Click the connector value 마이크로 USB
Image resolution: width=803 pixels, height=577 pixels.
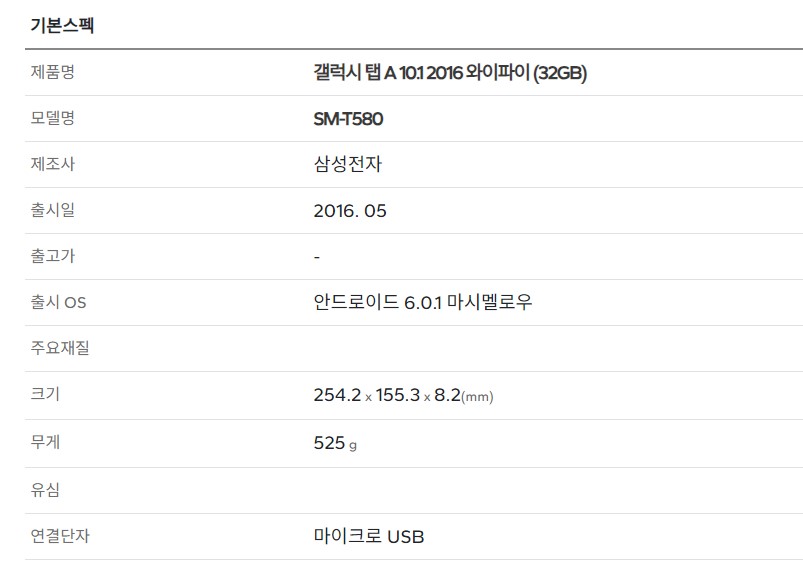click(369, 536)
